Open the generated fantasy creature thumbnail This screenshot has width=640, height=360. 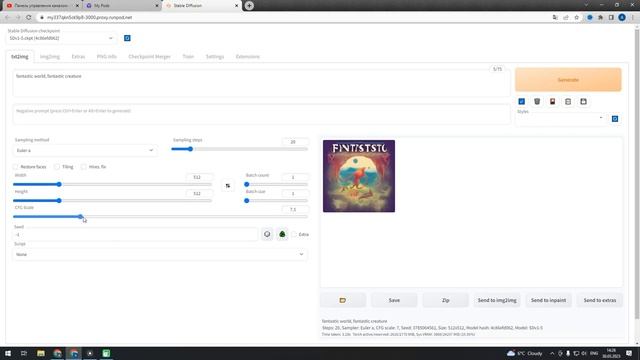coord(359,176)
